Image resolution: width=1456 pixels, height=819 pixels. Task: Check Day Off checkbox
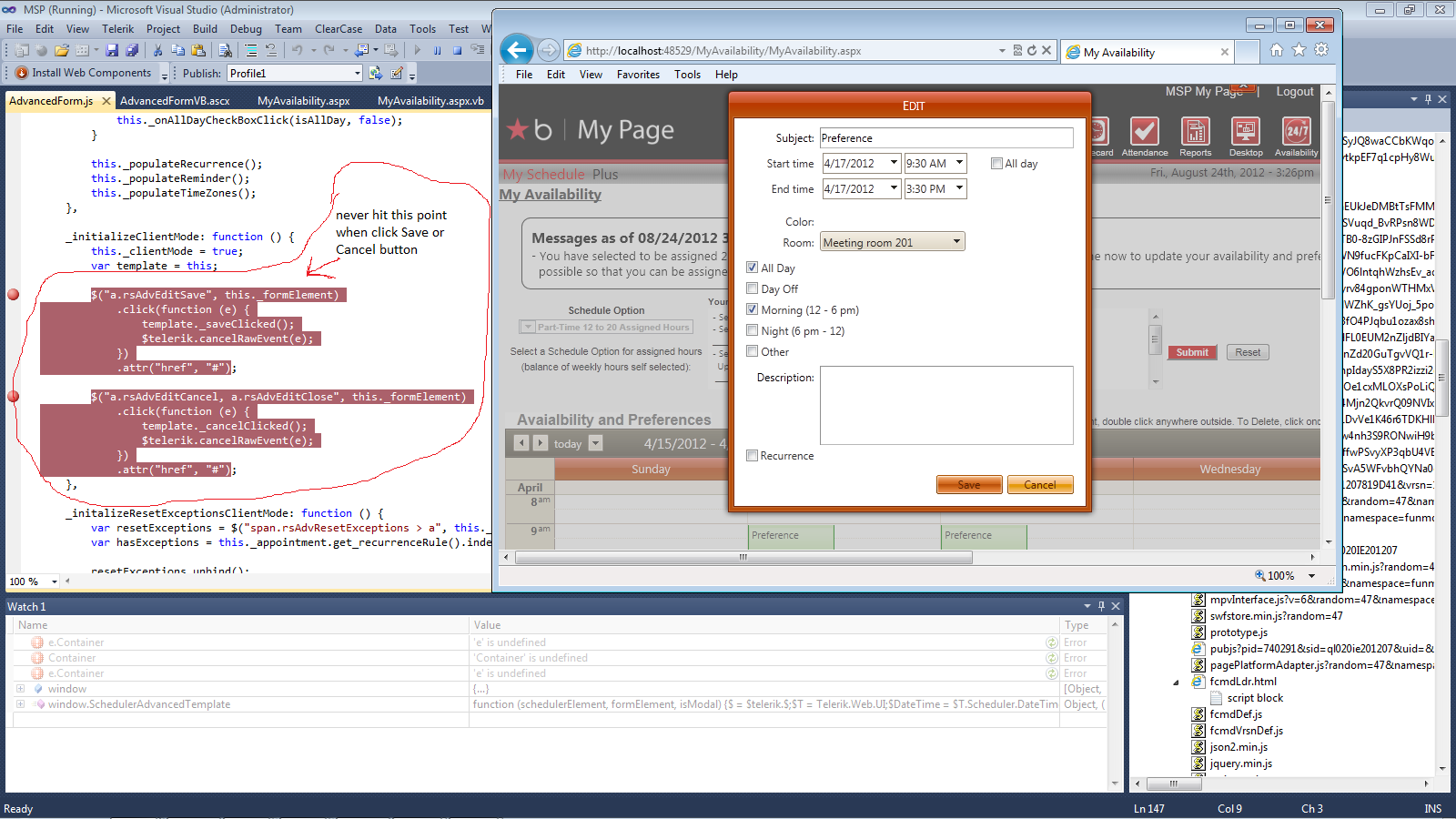[x=753, y=288]
